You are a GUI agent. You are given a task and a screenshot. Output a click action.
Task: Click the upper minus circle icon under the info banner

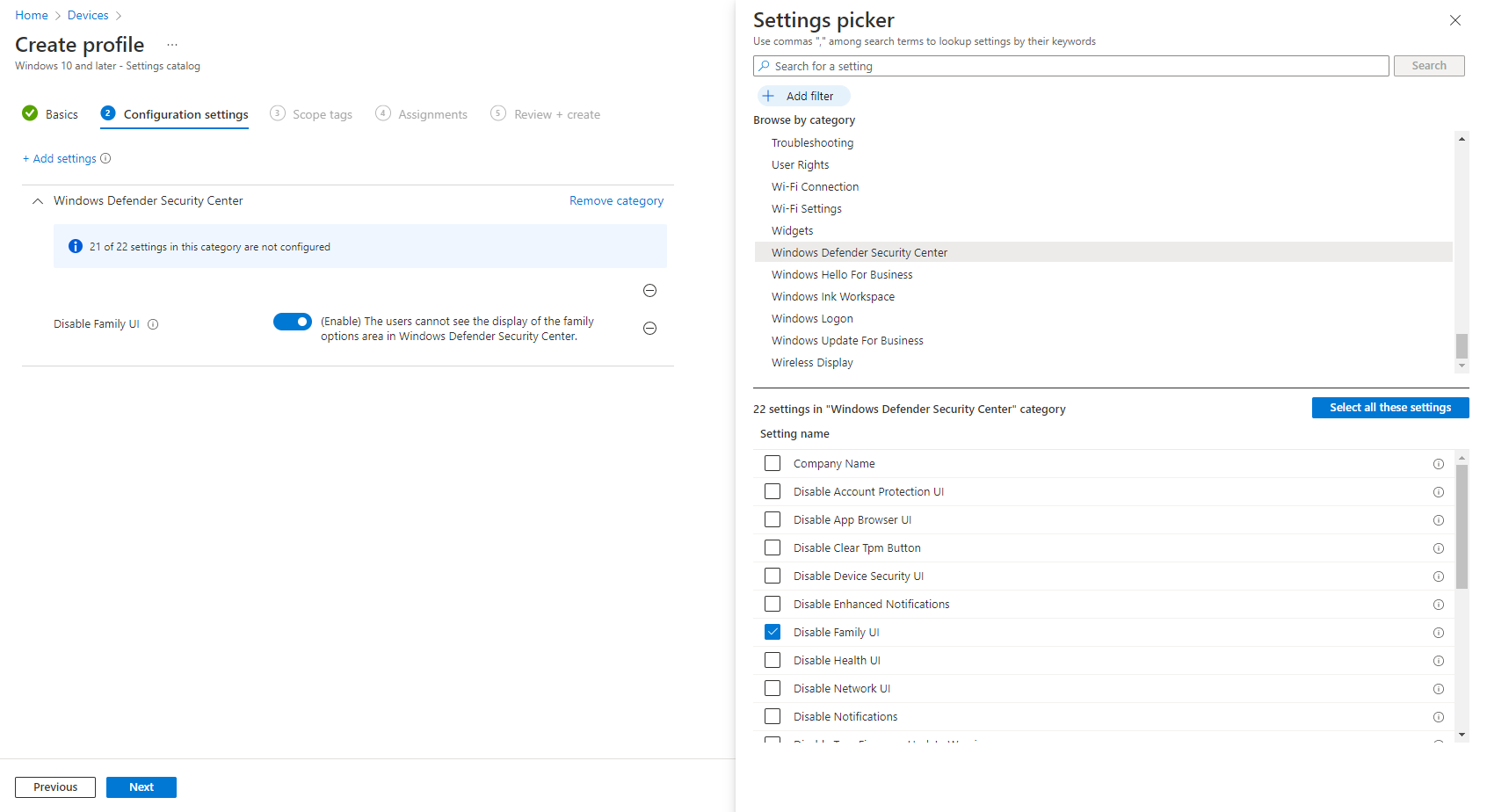[649, 291]
